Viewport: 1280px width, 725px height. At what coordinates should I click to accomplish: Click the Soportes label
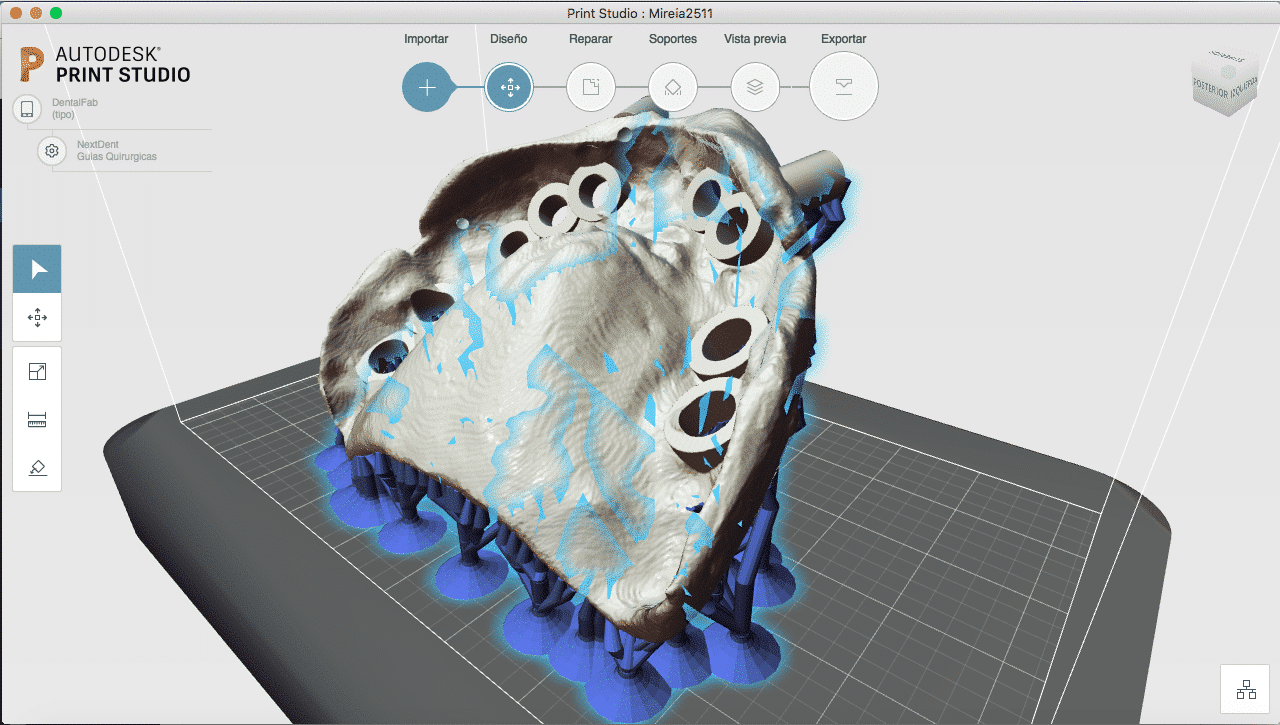tap(673, 39)
